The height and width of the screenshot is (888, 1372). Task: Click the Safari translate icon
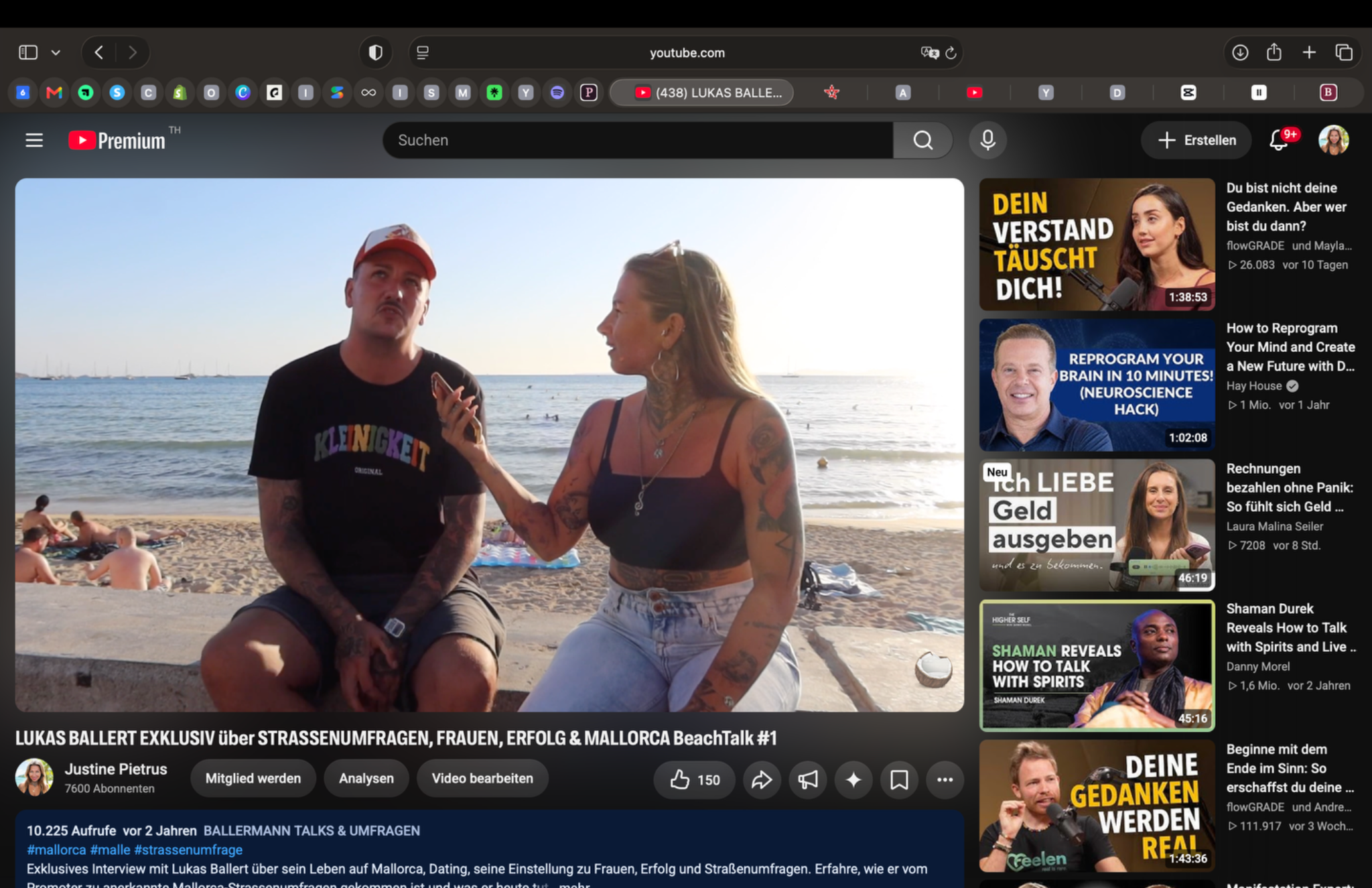(x=929, y=52)
